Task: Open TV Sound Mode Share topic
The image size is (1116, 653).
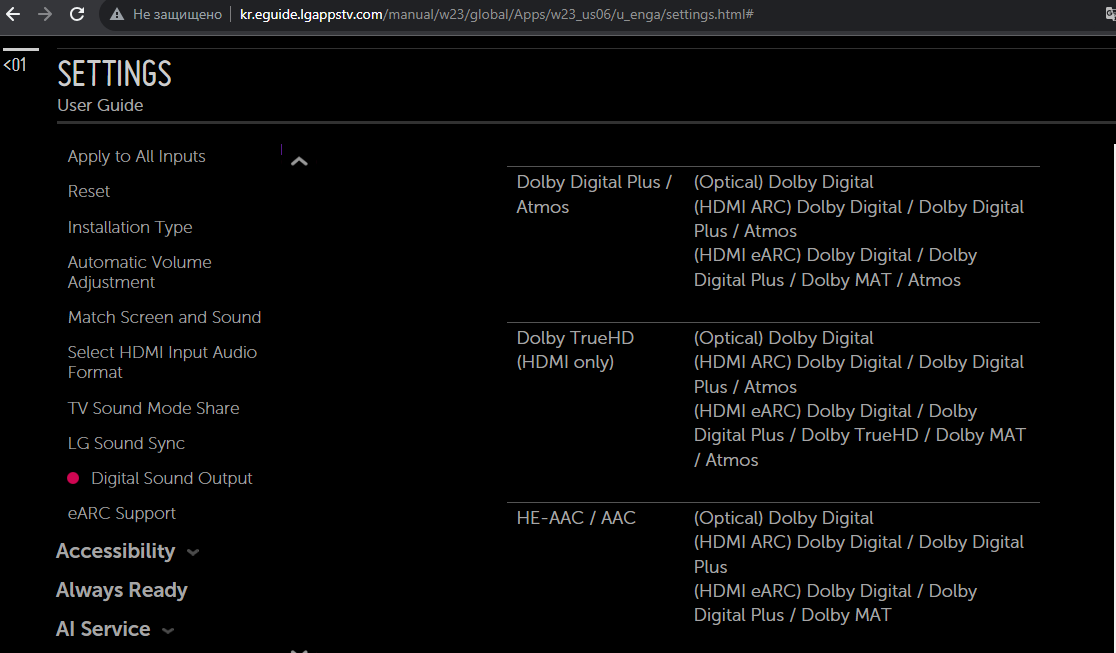Action: pos(153,408)
